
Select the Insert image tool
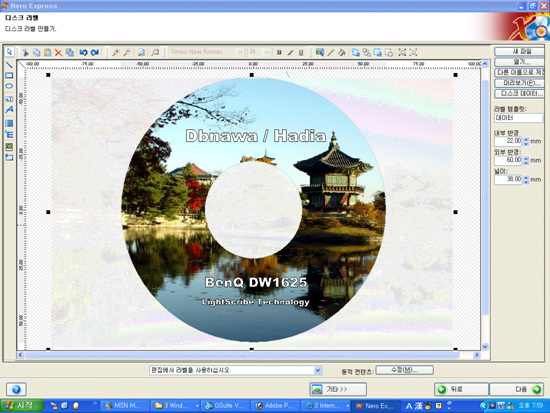(x=9, y=146)
